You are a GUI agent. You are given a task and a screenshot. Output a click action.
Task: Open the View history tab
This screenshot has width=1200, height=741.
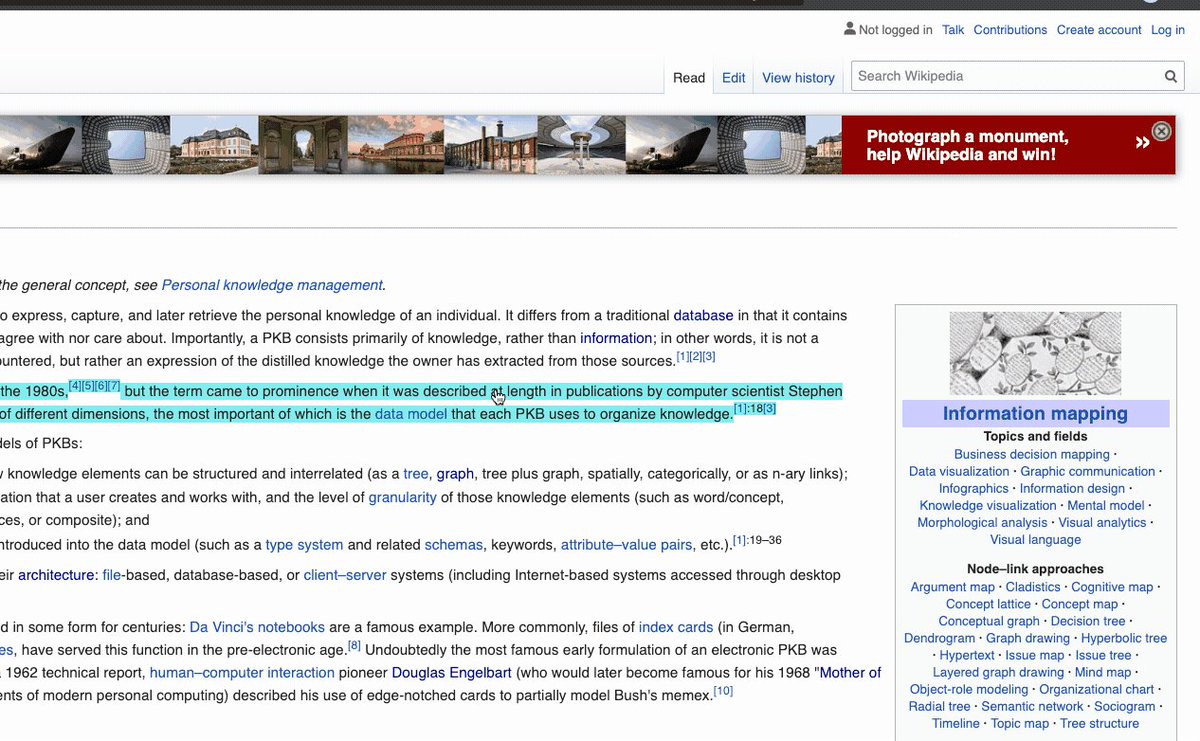click(x=798, y=78)
